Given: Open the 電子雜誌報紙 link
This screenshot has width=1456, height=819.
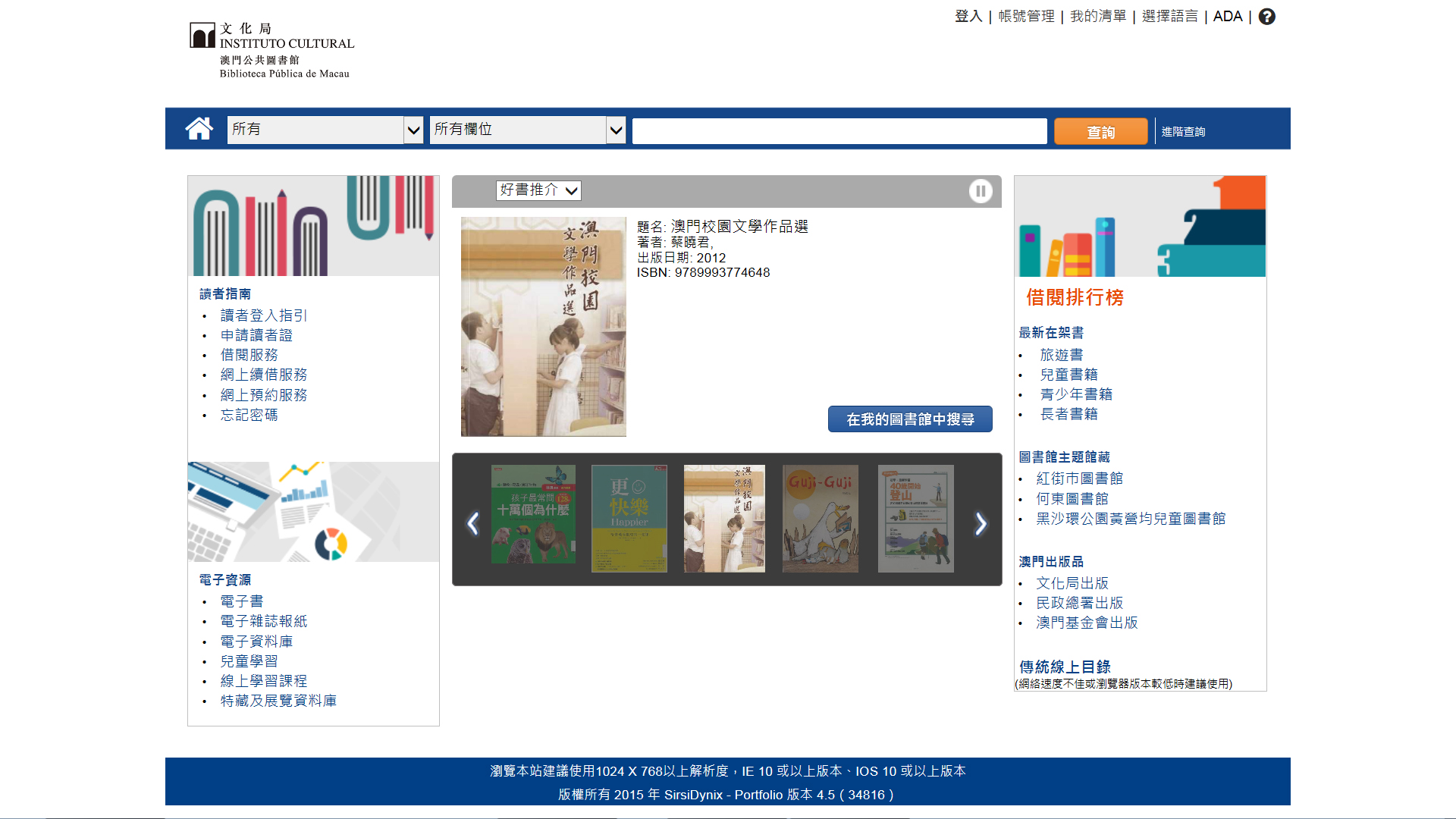Looking at the screenshot, I should 263,621.
